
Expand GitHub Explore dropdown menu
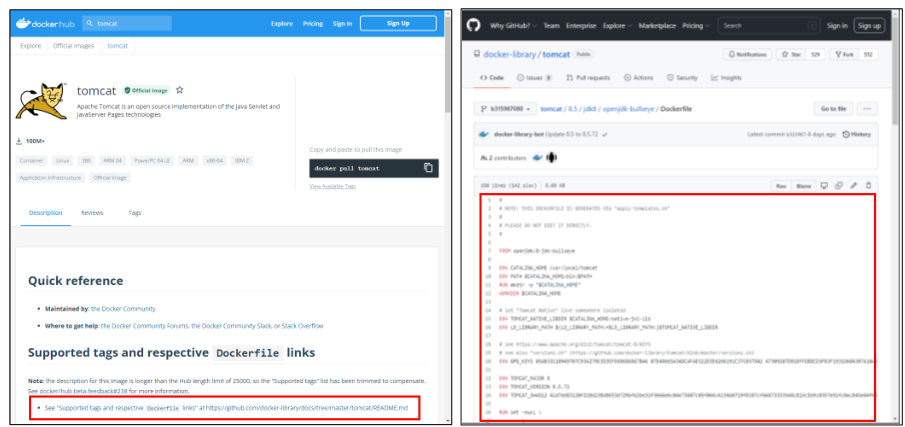coord(617,25)
